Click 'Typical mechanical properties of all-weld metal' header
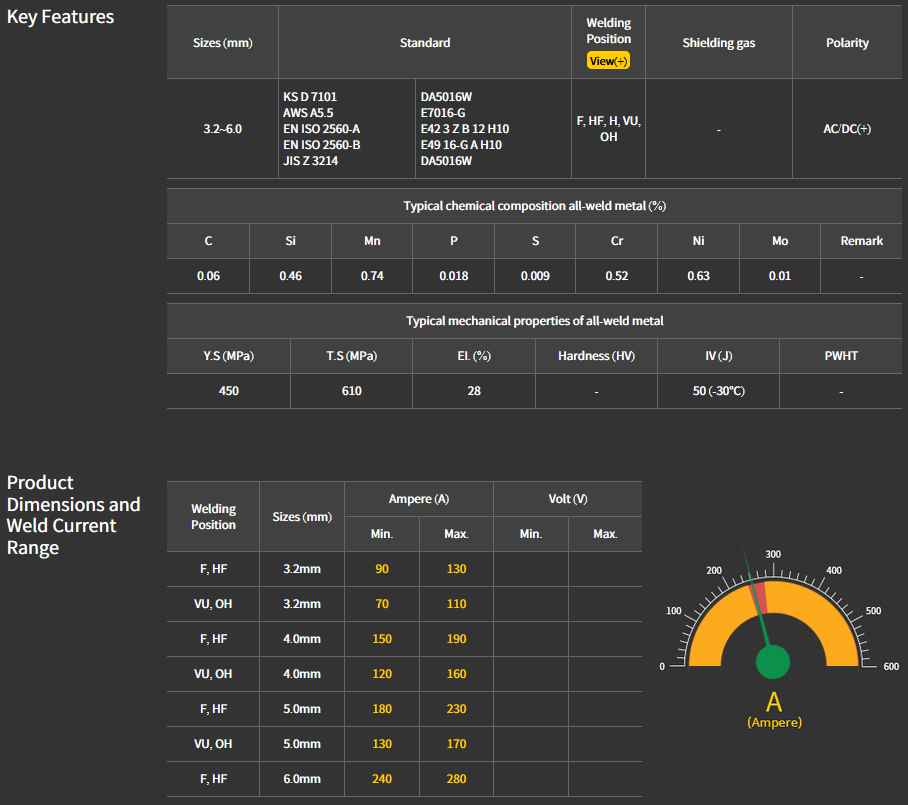The width and height of the screenshot is (908, 805). coord(535,321)
